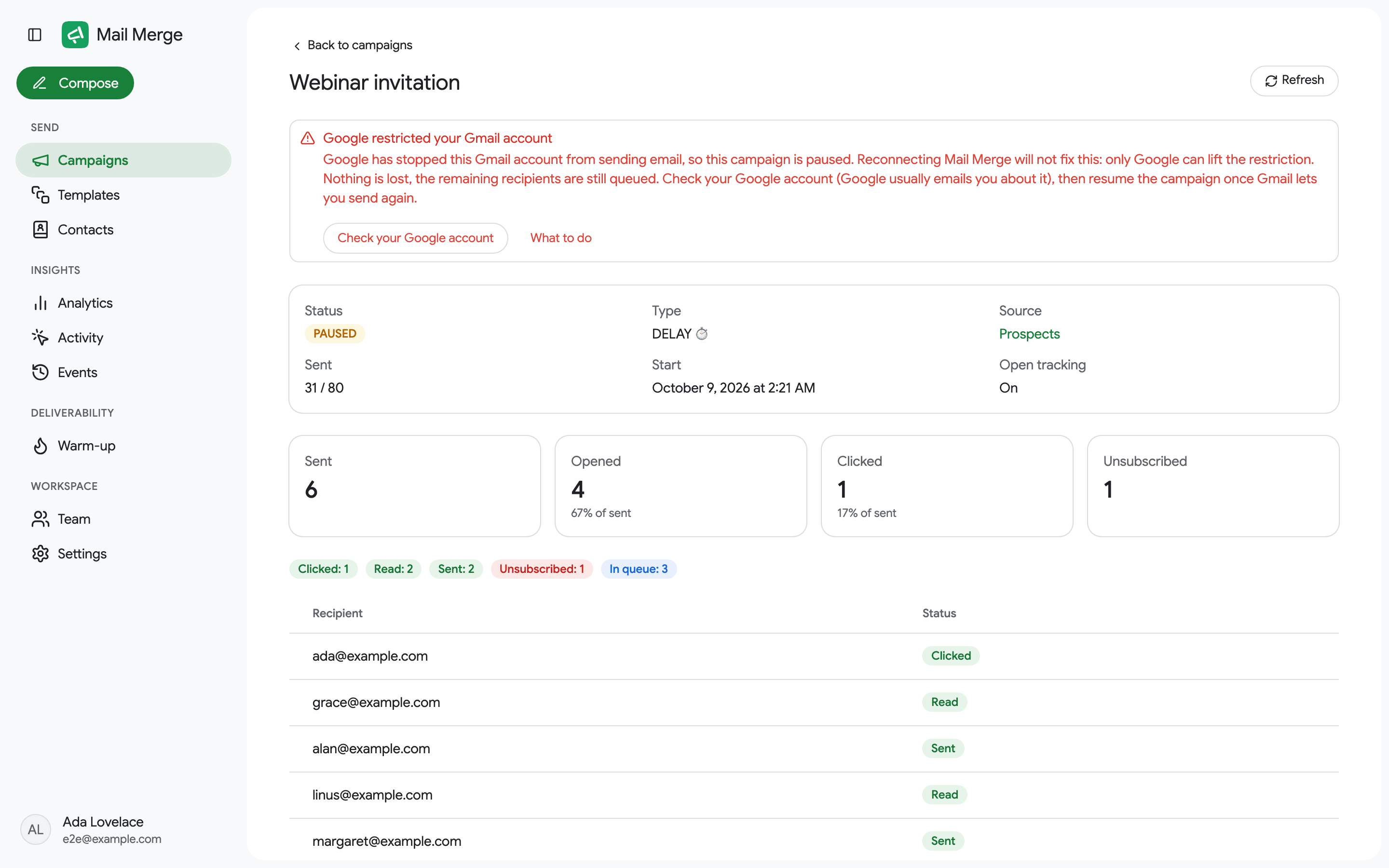This screenshot has height=868, width=1389.
Task: Click the Opened stat card
Action: pos(681,486)
